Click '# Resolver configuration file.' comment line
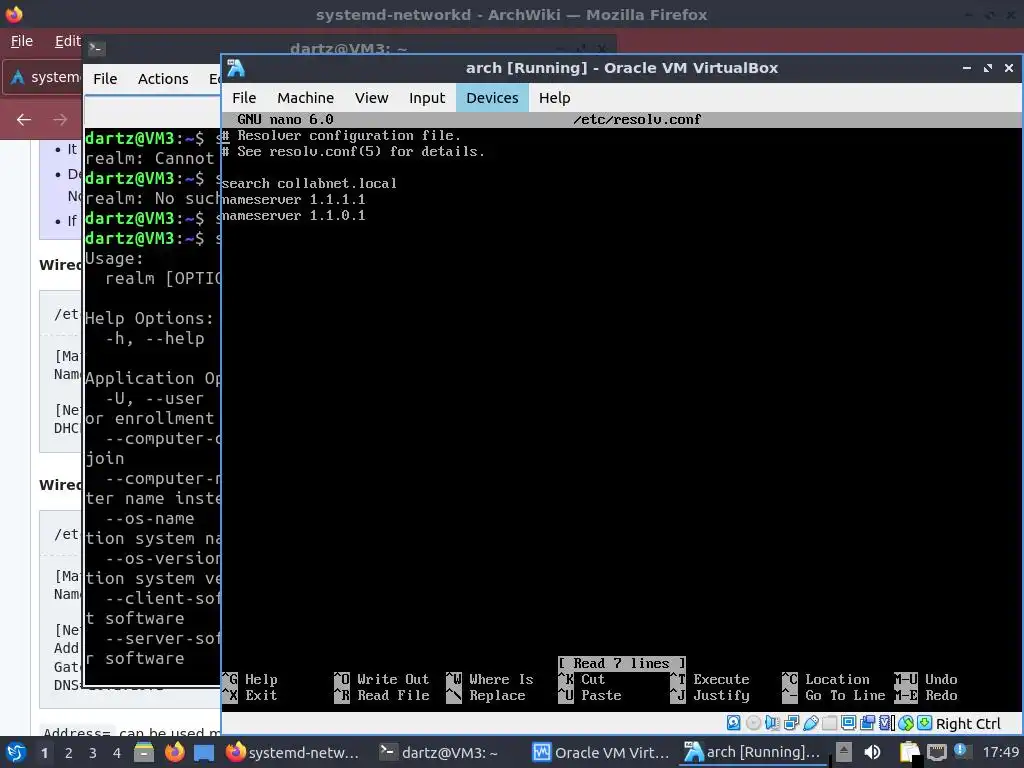 pos(342,136)
